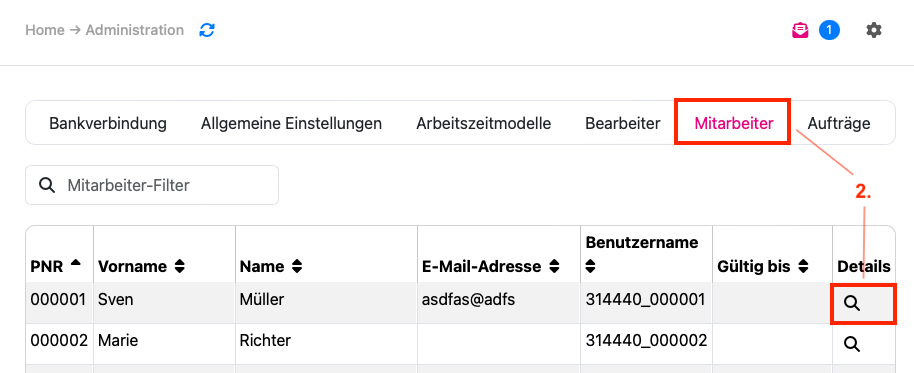Click the Administration breadcrumb link
Image resolution: width=914 pixels, height=373 pixels.
[x=135, y=30]
